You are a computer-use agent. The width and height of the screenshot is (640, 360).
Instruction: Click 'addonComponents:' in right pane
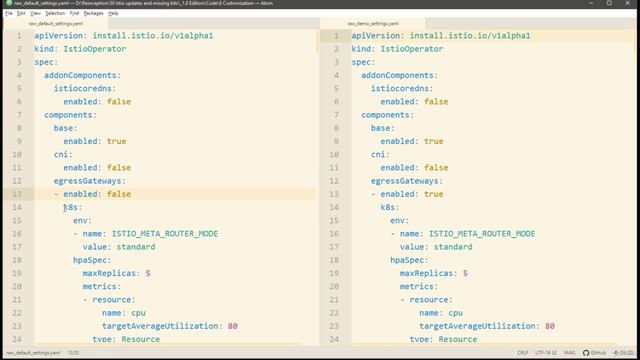click(400, 75)
